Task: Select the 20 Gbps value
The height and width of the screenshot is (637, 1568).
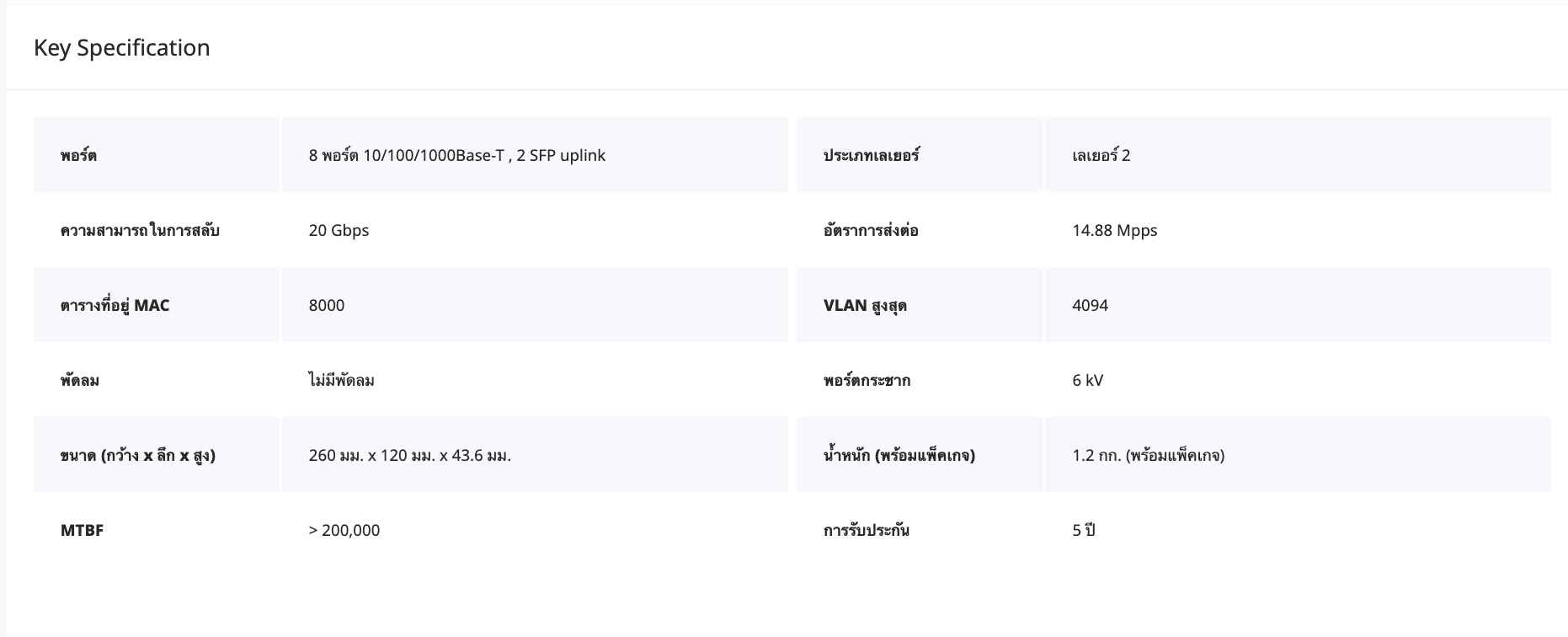Action: tap(339, 231)
